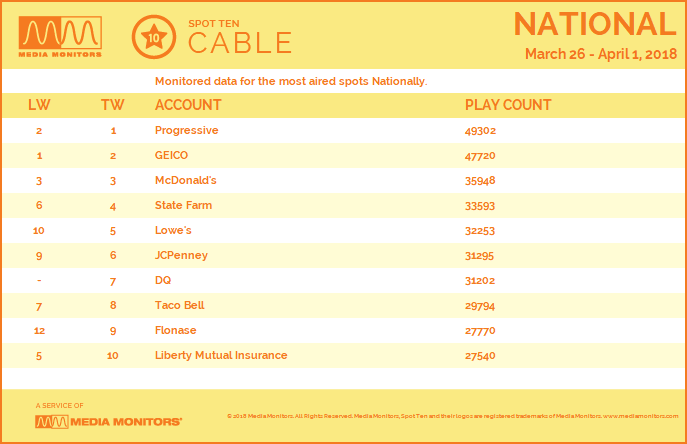Click Liberty Mutual Insurance account

click(221, 355)
